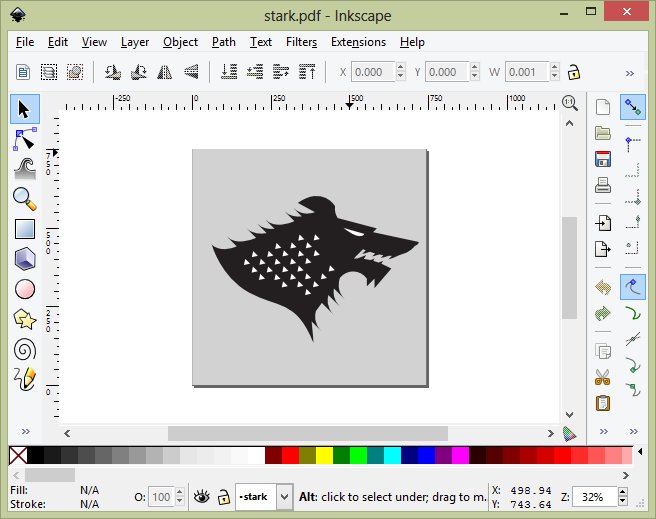Viewport: 656px width, 519px height.
Task: Click Deselect icon in toolbar
Action: [x=75, y=72]
